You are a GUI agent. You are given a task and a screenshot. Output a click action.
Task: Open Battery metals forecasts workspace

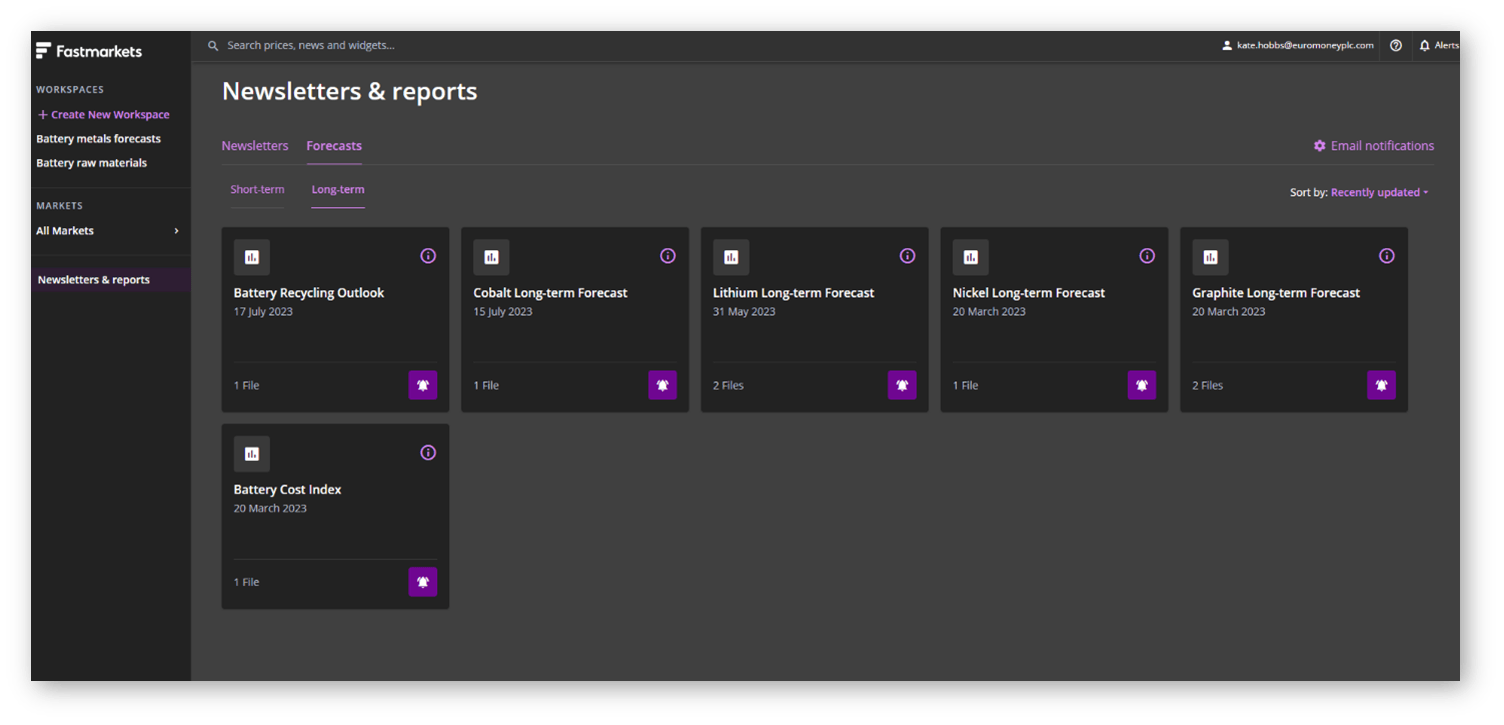pyautogui.click(x=98, y=139)
